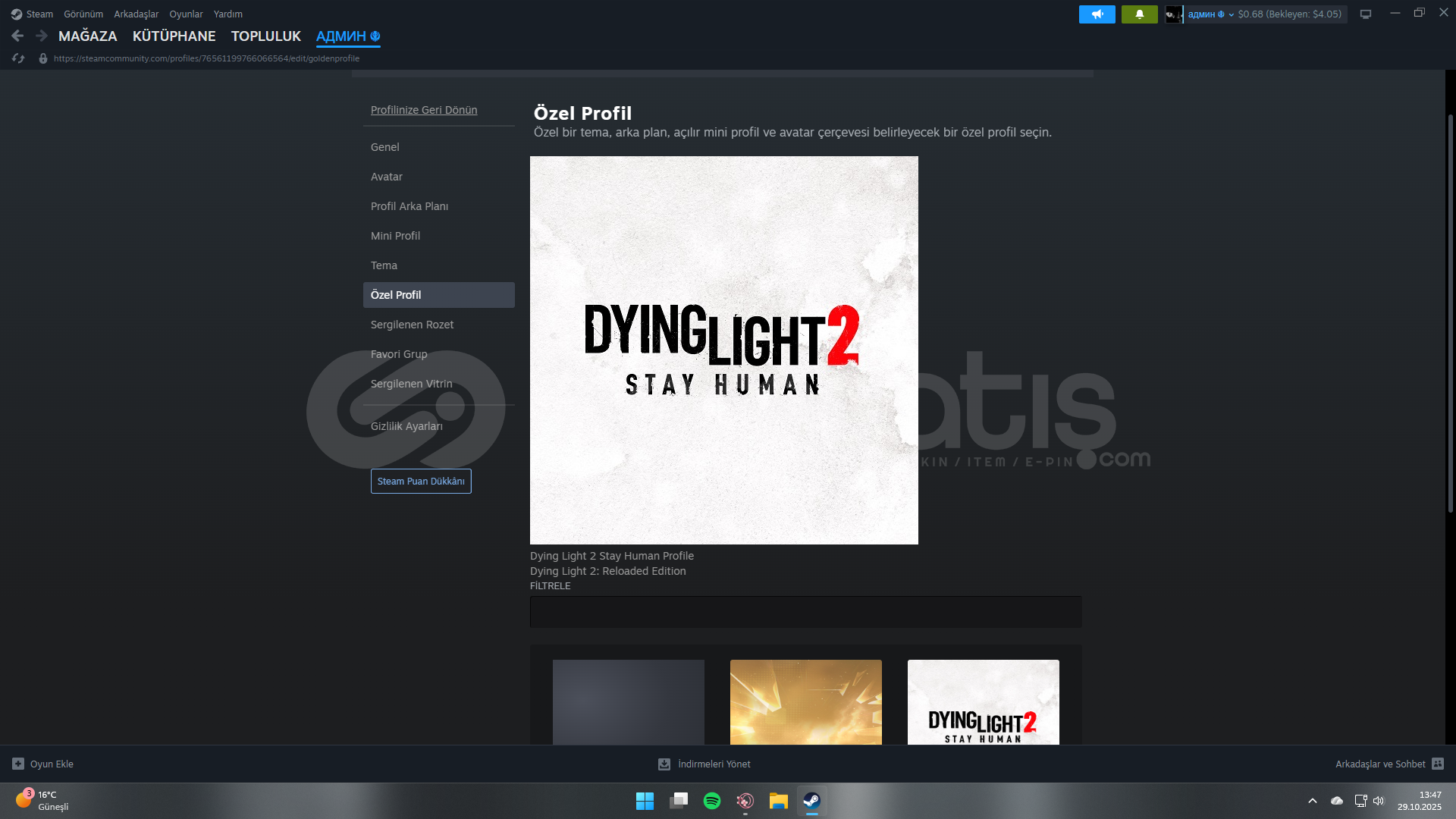Click the Profilinize Geri Dönün link
Image resolution: width=1456 pixels, height=819 pixels.
(x=424, y=110)
